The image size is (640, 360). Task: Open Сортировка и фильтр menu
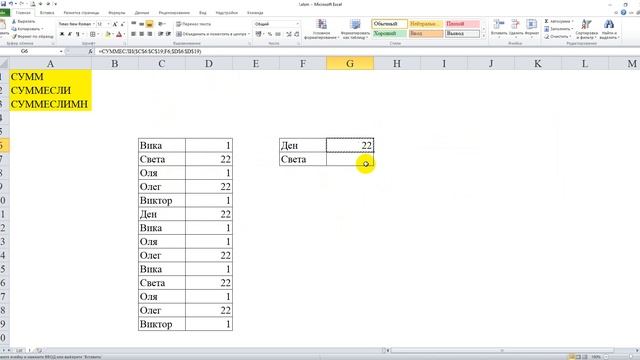pyautogui.click(x=587, y=29)
